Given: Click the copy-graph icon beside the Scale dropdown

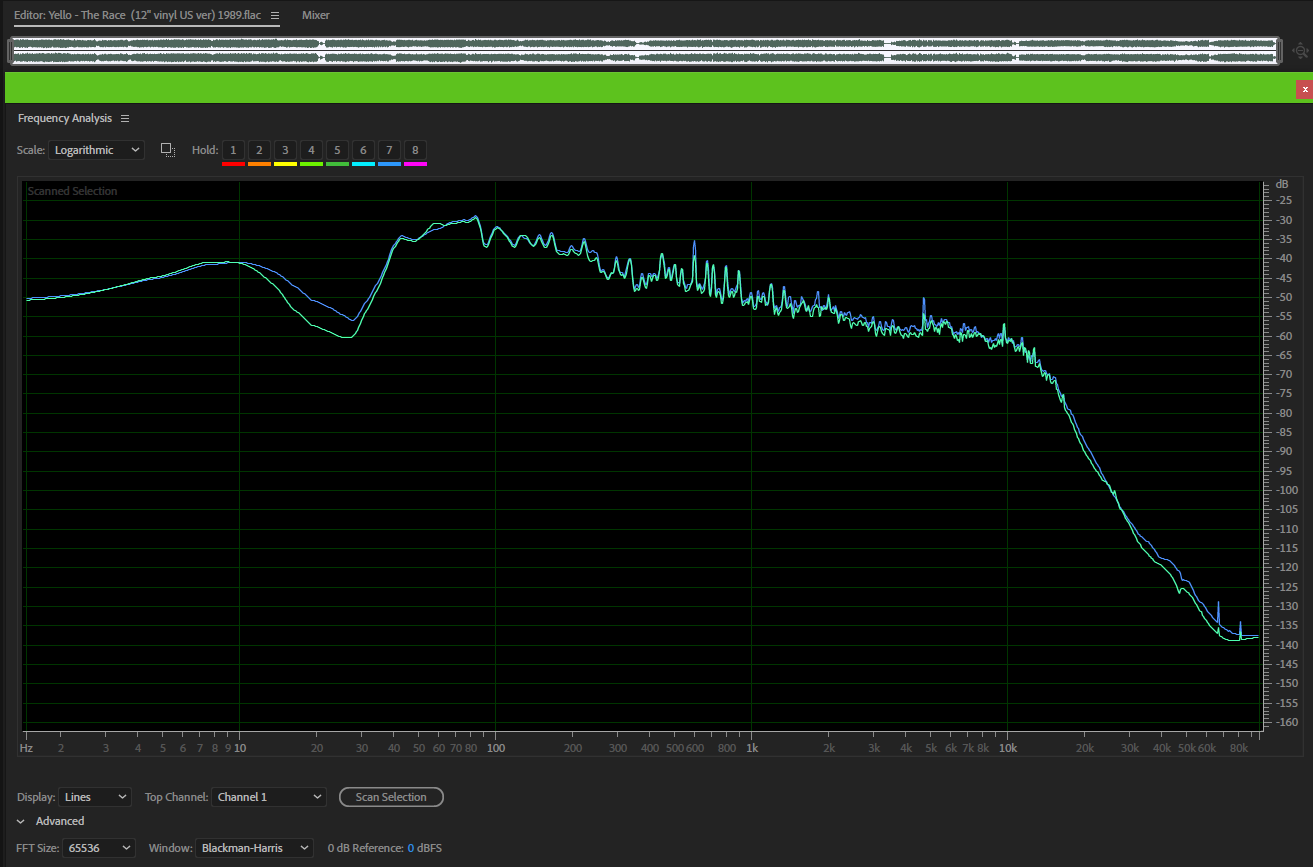Looking at the screenshot, I should [x=168, y=150].
